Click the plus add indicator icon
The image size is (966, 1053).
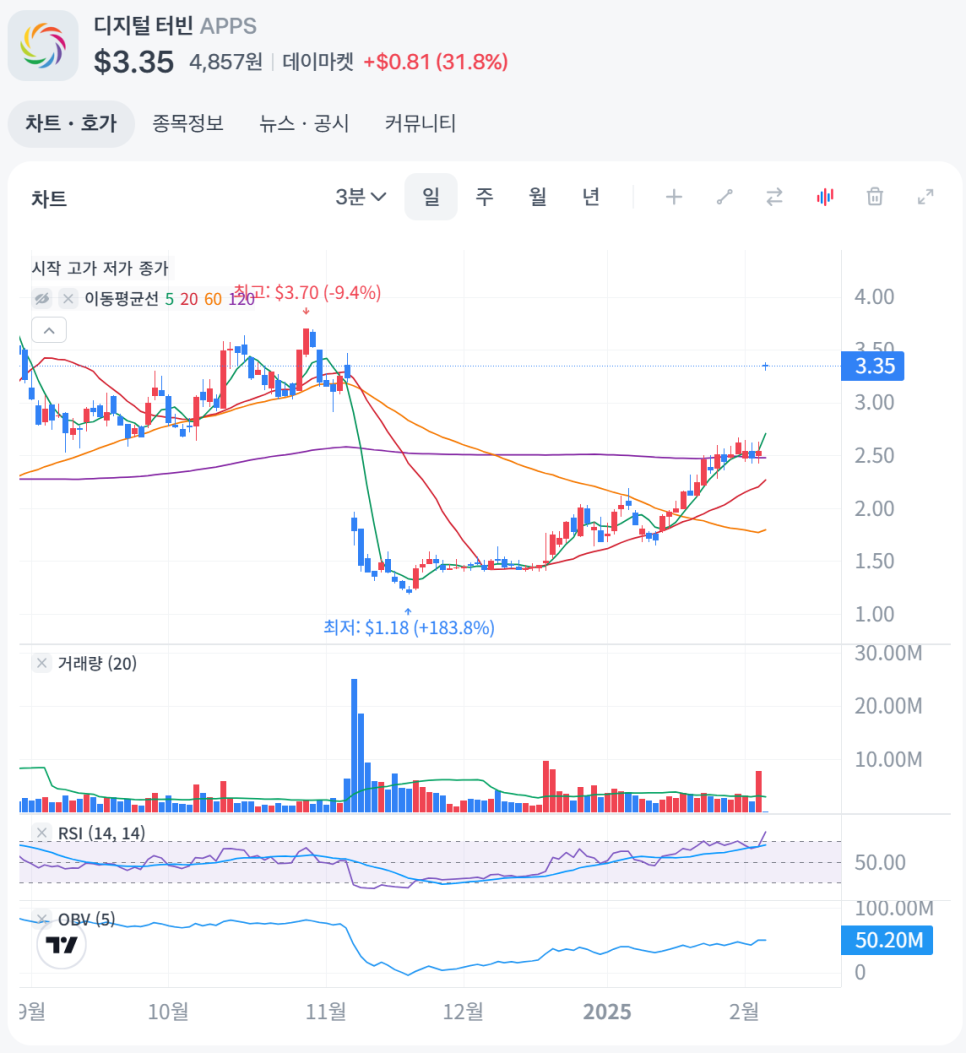pos(674,197)
